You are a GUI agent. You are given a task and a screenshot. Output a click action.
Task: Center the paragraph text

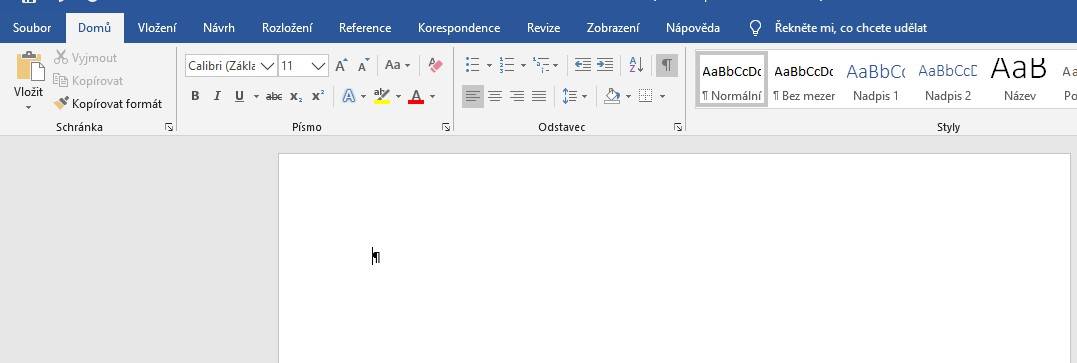[x=495, y=96]
